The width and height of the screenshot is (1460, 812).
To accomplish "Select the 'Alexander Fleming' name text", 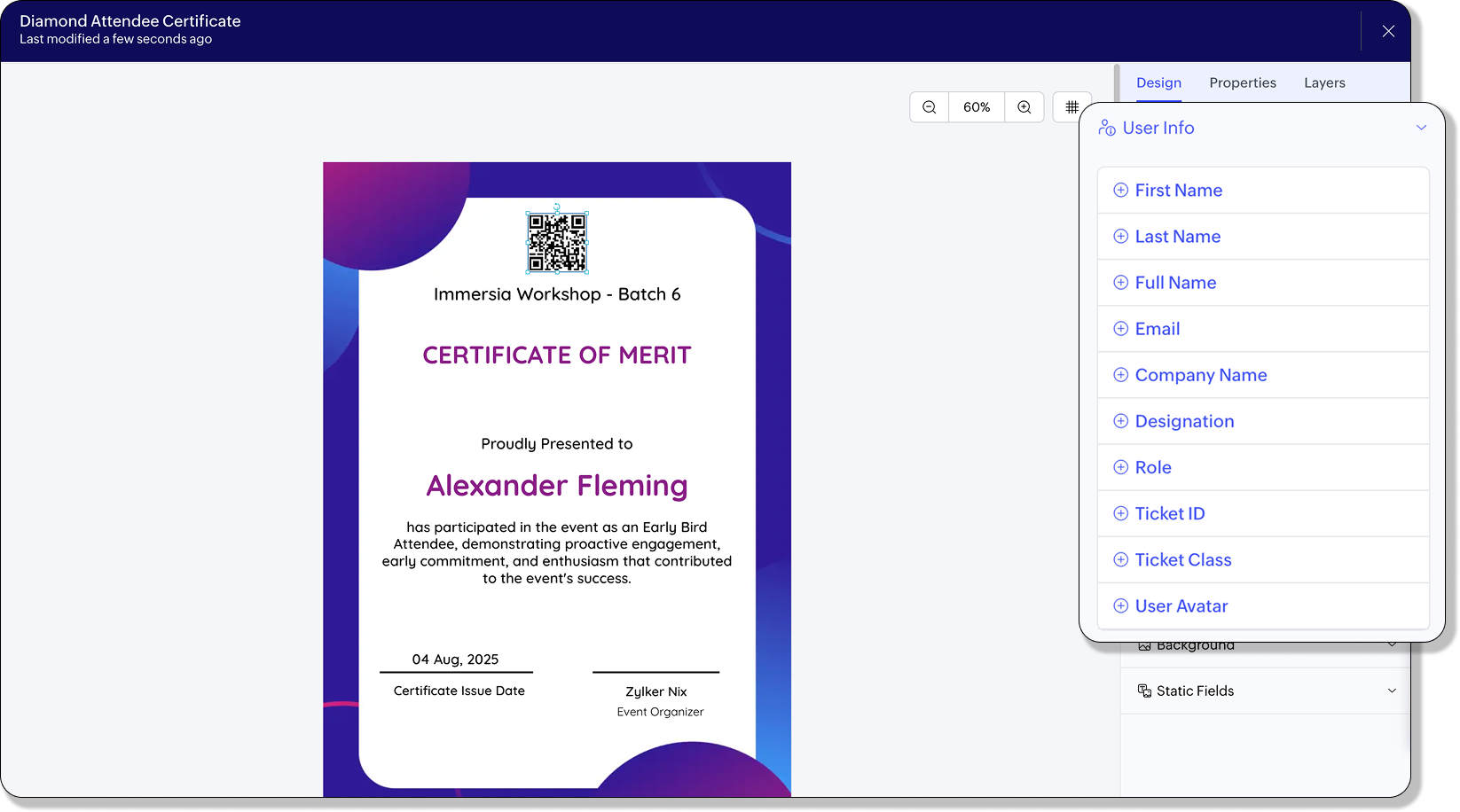I will click(557, 486).
